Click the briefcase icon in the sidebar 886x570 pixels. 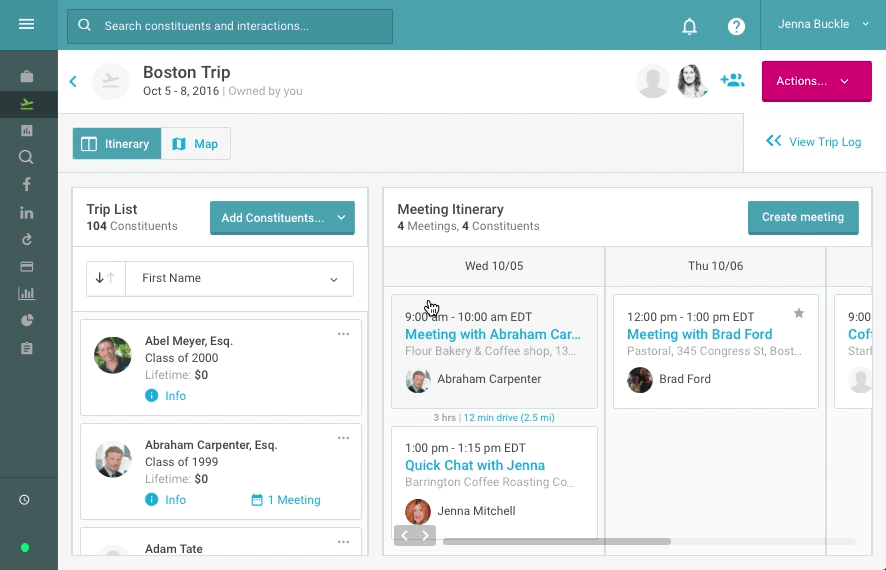click(27, 76)
